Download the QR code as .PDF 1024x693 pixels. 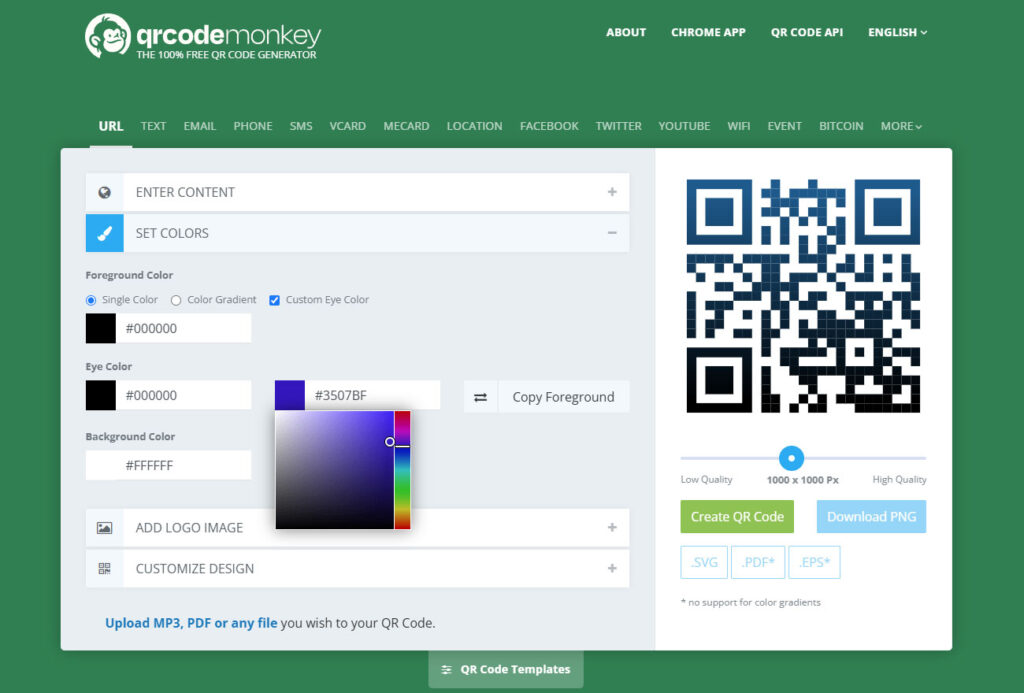758,562
